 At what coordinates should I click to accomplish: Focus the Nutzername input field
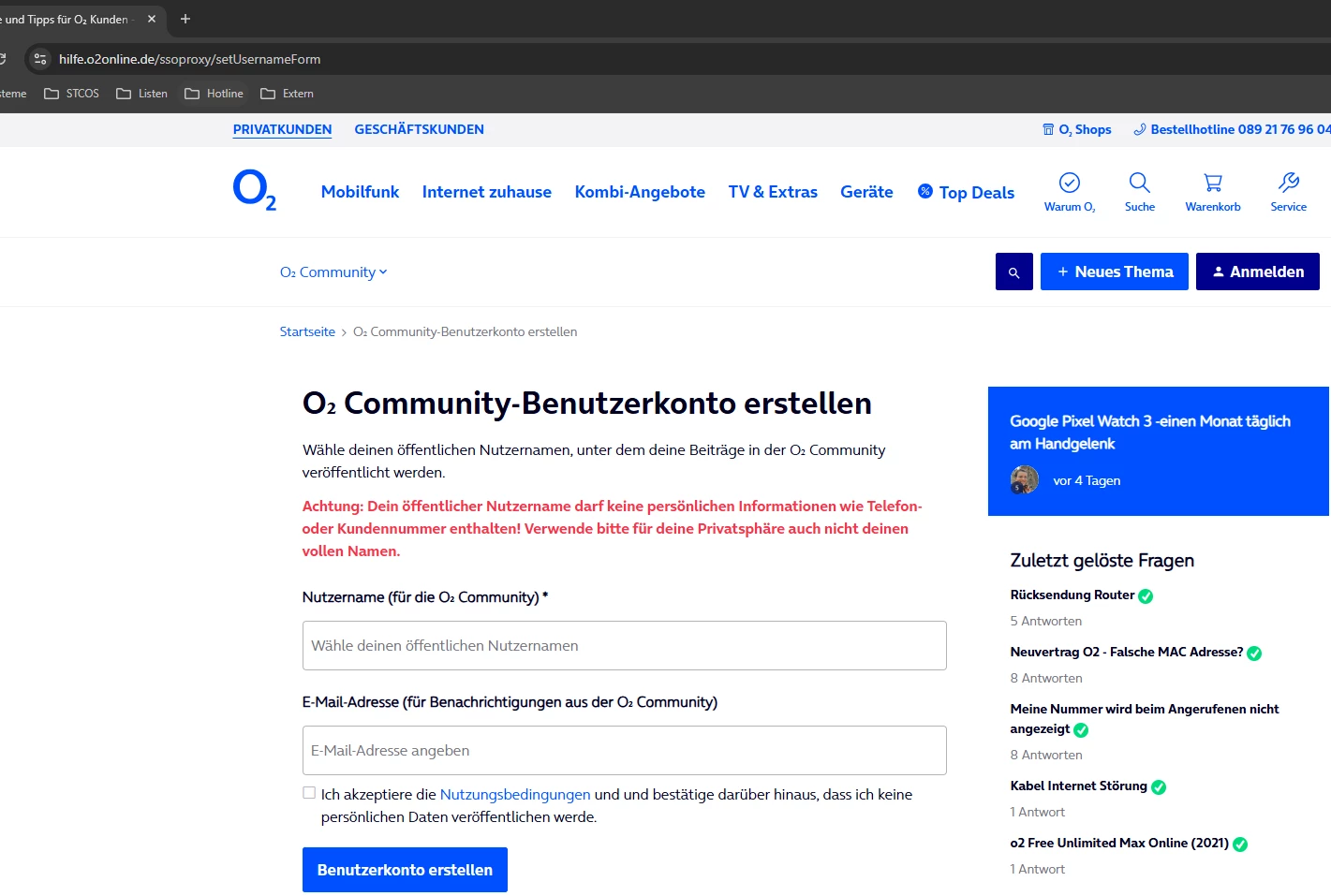[625, 645]
